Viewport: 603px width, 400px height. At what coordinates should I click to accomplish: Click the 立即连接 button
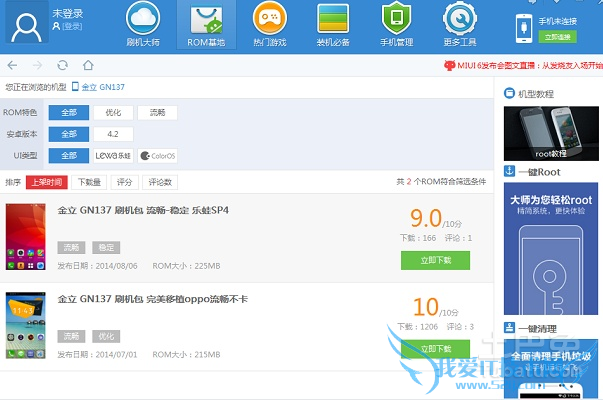557,37
